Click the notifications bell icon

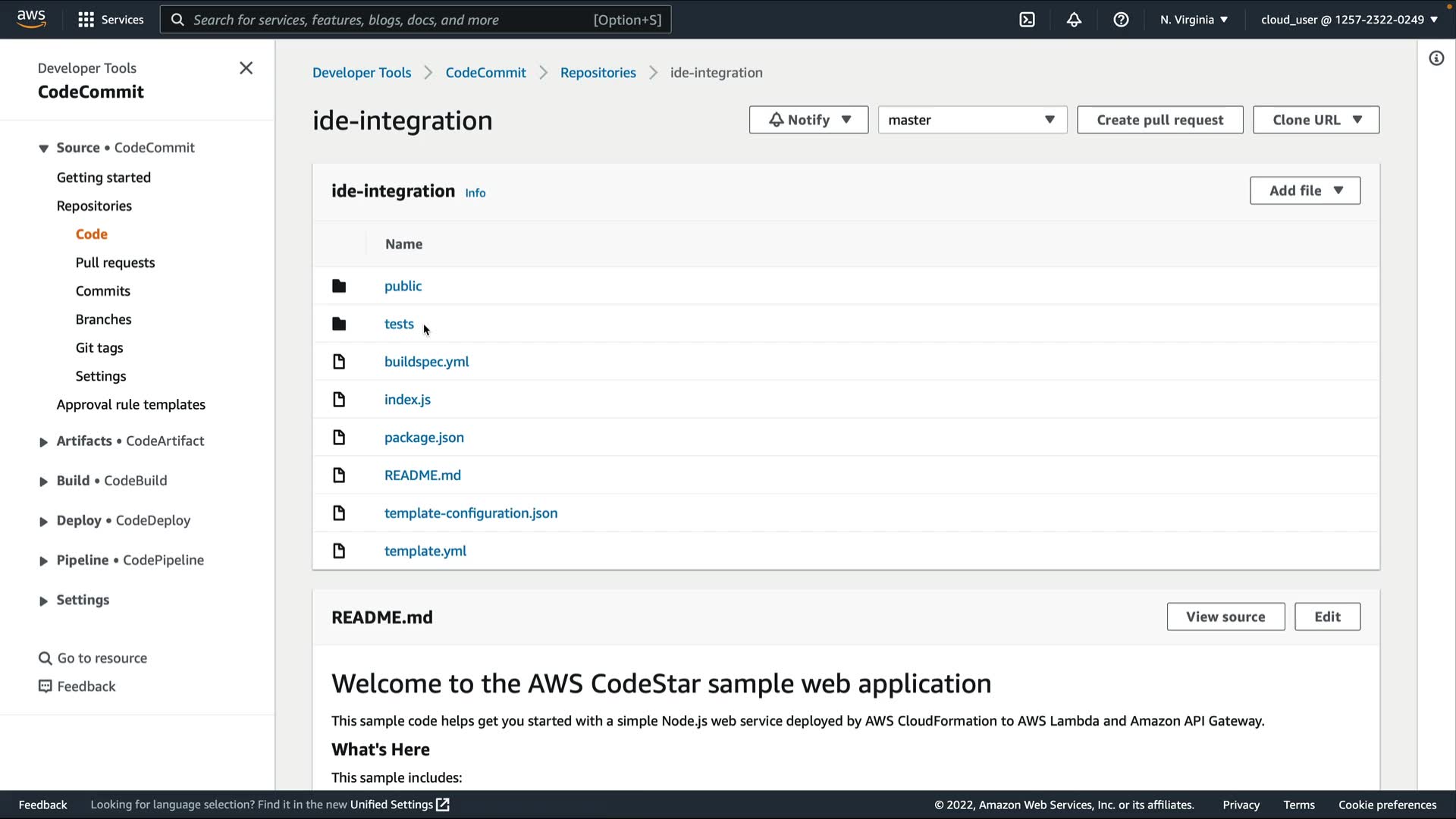tap(1074, 20)
